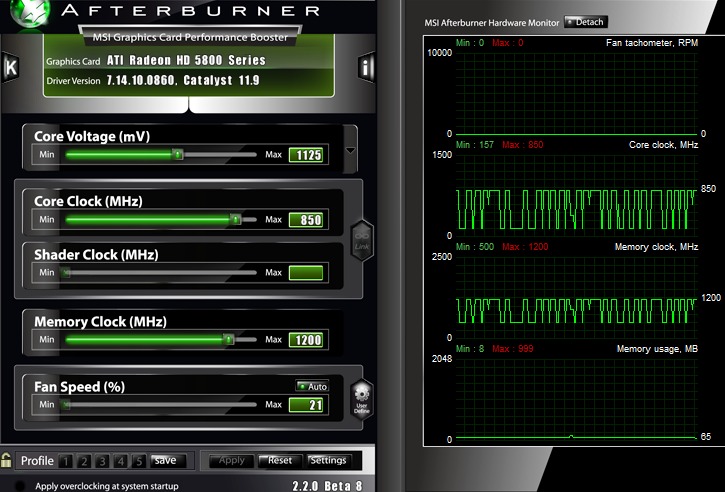
Task: Click the Core Voltage slider handle
Action: 178,154
